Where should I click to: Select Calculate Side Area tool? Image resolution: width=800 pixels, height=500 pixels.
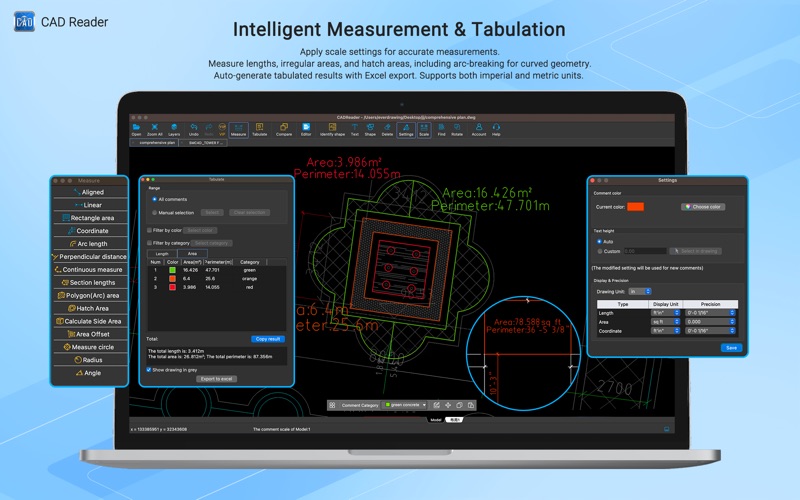(x=89, y=321)
